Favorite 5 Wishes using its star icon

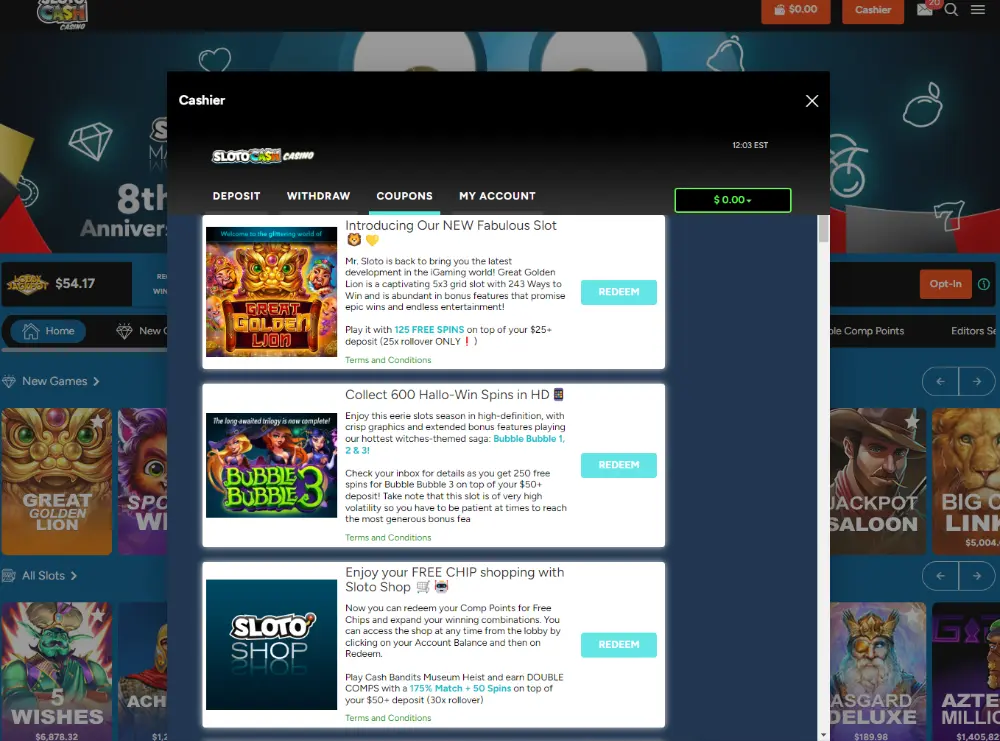click(x=98, y=615)
